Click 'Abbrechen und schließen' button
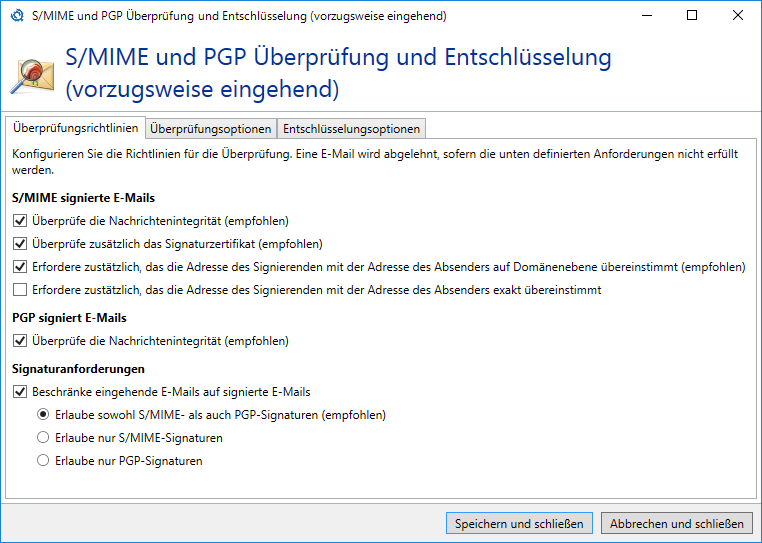Image resolution: width=762 pixels, height=543 pixels. click(x=677, y=524)
